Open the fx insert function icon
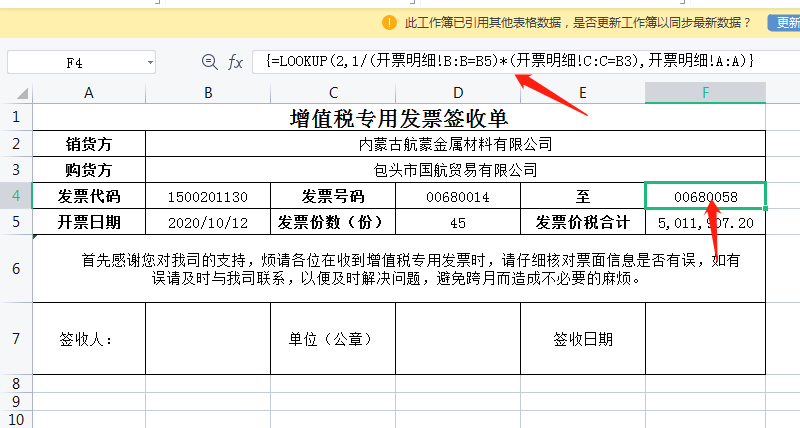 pyautogui.click(x=235, y=62)
